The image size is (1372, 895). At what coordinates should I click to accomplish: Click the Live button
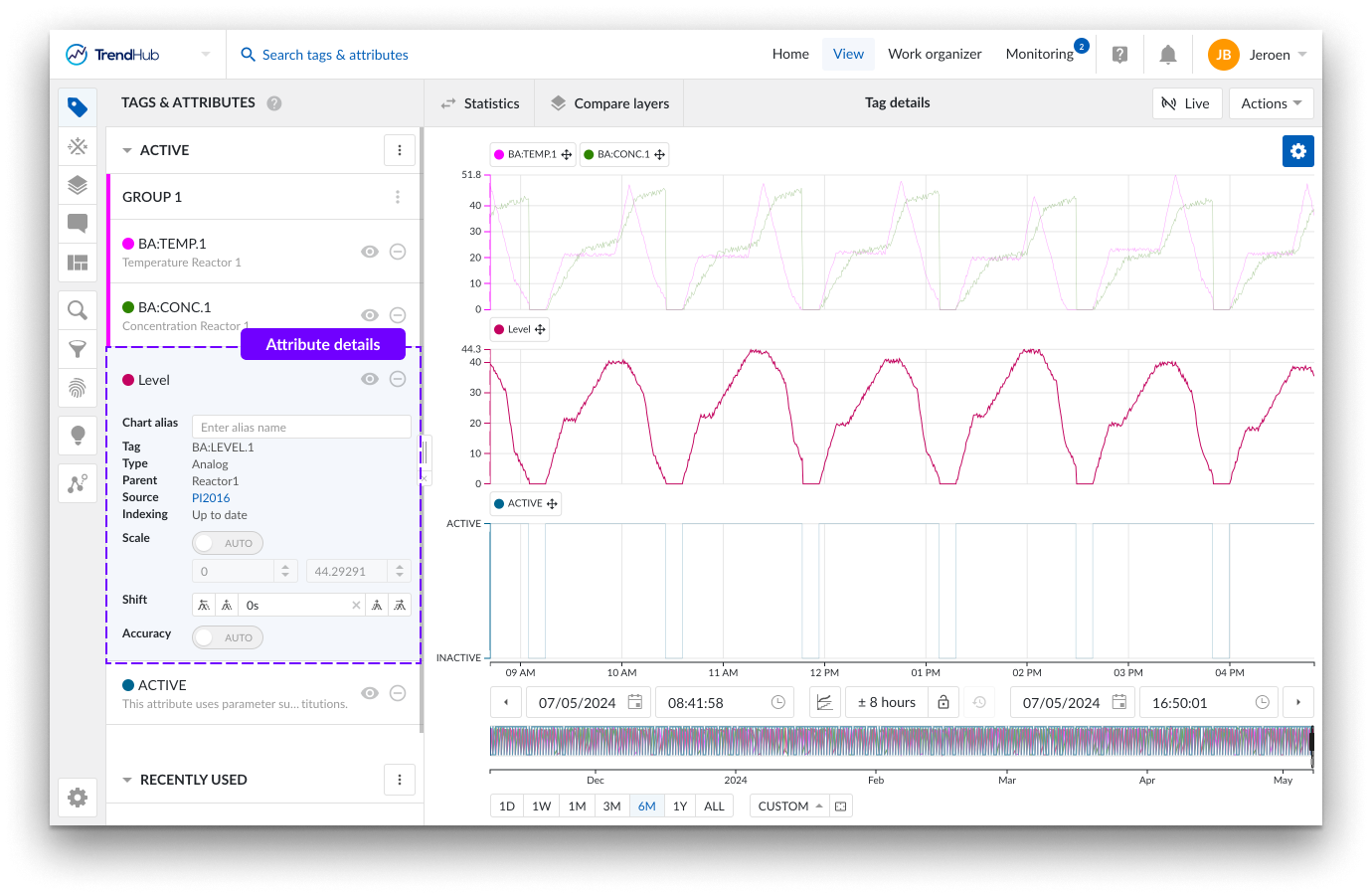click(x=1186, y=103)
